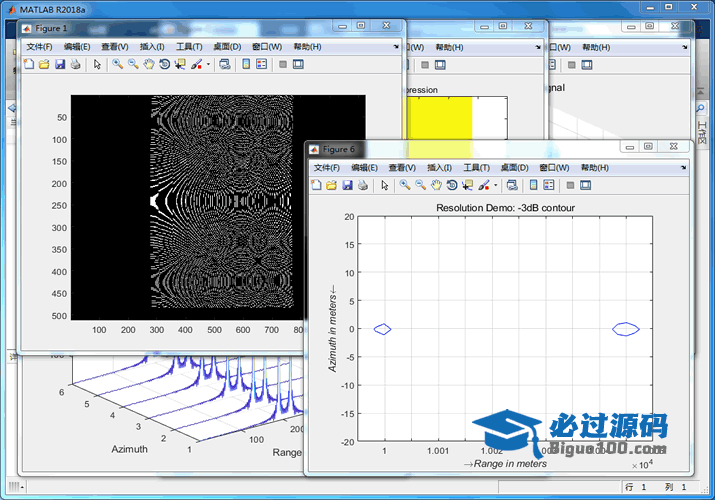
Task: Open 查看(V) menu in Figure 1
Action: click(115, 46)
